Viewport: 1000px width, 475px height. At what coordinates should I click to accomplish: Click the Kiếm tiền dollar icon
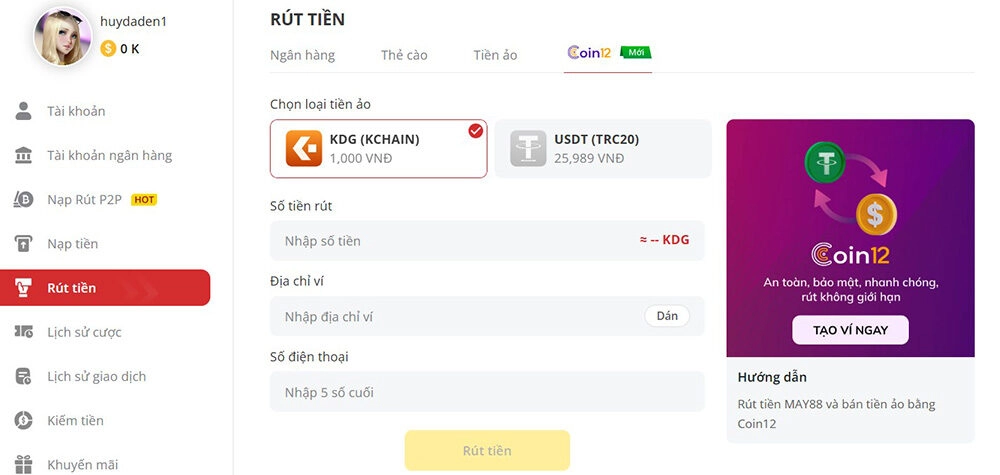point(24,420)
